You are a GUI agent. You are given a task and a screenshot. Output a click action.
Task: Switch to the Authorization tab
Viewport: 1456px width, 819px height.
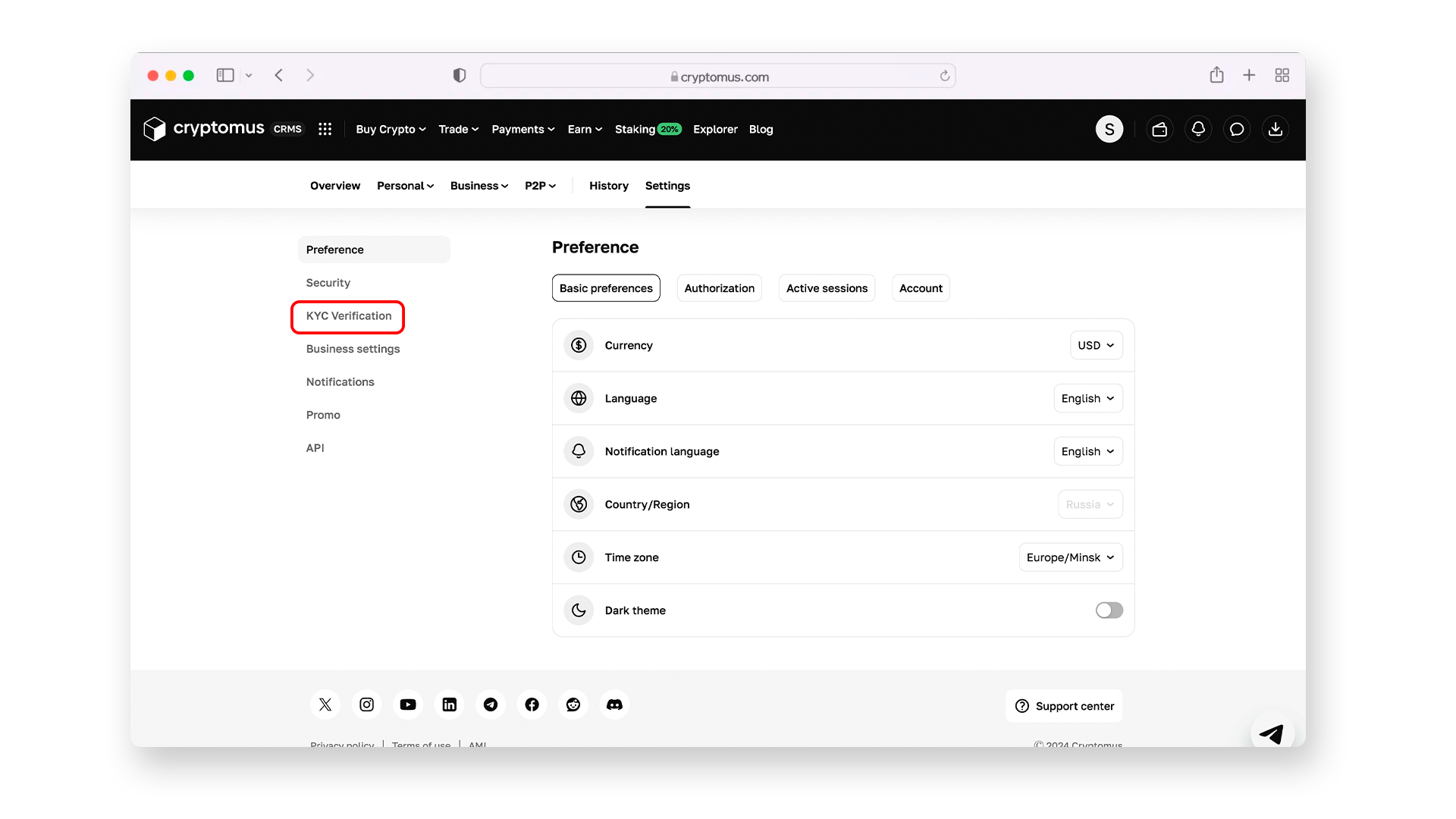point(720,288)
